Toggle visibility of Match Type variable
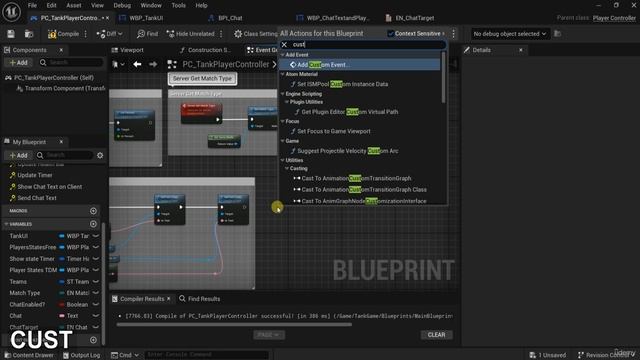The width and height of the screenshot is (640, 360). click(x=96, y=293)
